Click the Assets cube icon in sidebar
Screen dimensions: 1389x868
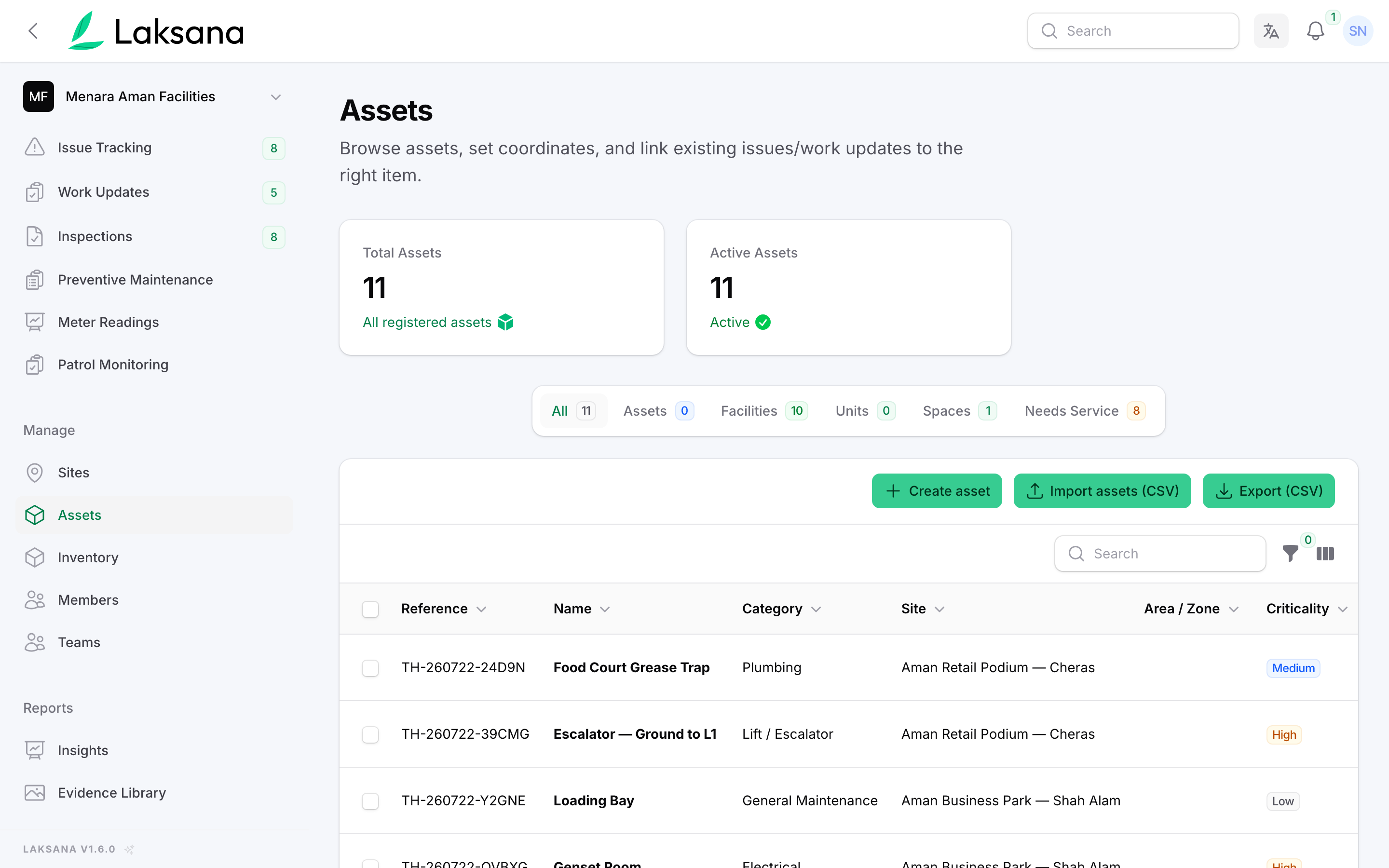coord(34,515)
